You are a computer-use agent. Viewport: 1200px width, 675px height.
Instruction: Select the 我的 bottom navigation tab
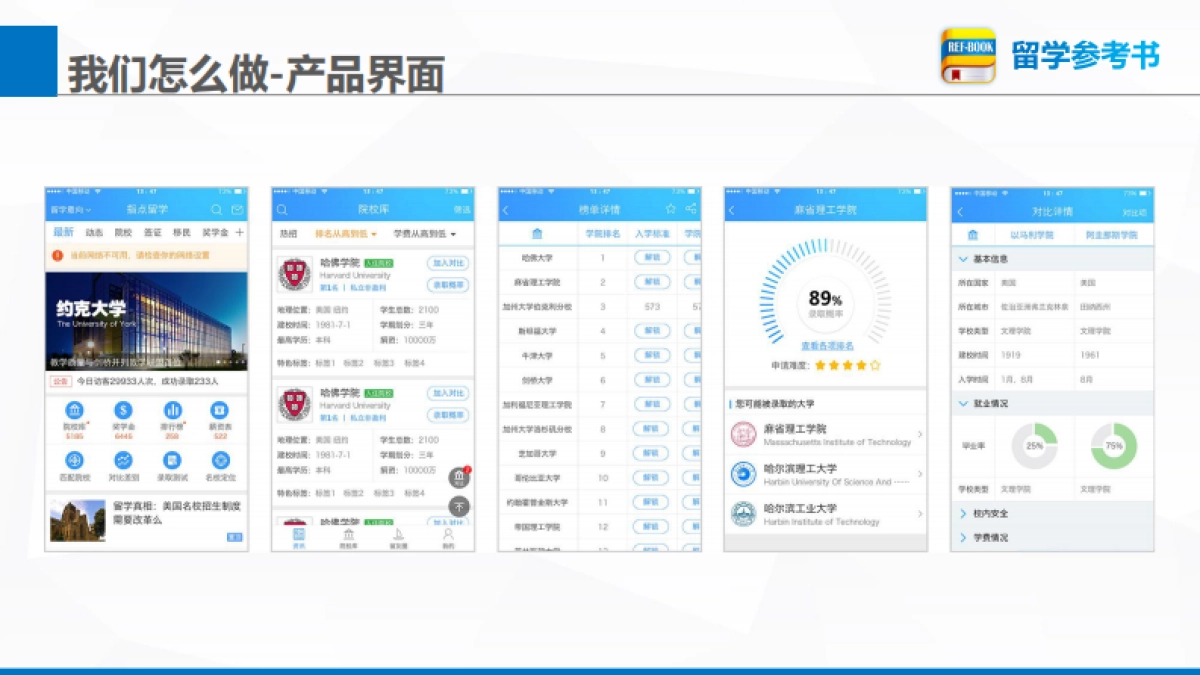click(447, 536)
